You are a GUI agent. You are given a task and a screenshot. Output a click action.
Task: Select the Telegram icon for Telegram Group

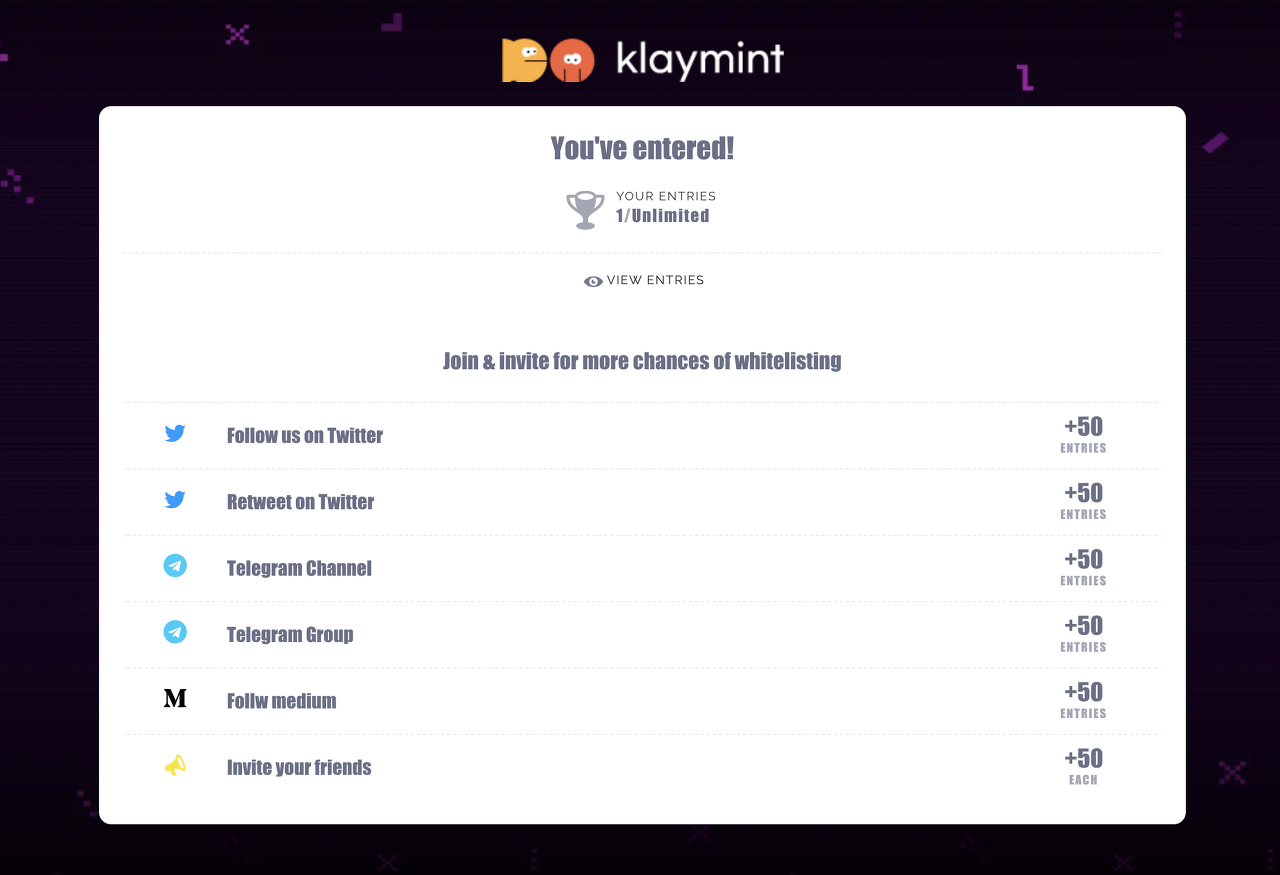(x=175, y=632)
